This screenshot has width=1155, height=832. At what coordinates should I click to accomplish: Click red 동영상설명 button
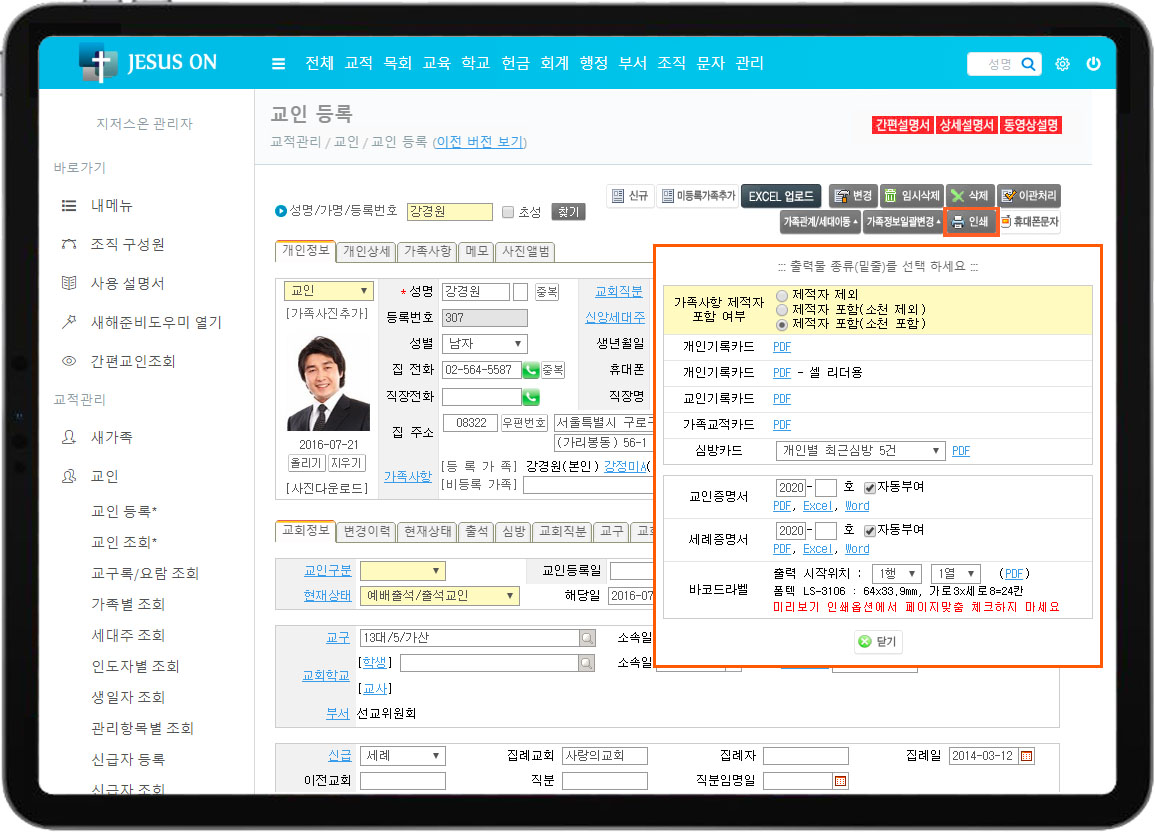pyautogui.click(x=1030, y=125)
